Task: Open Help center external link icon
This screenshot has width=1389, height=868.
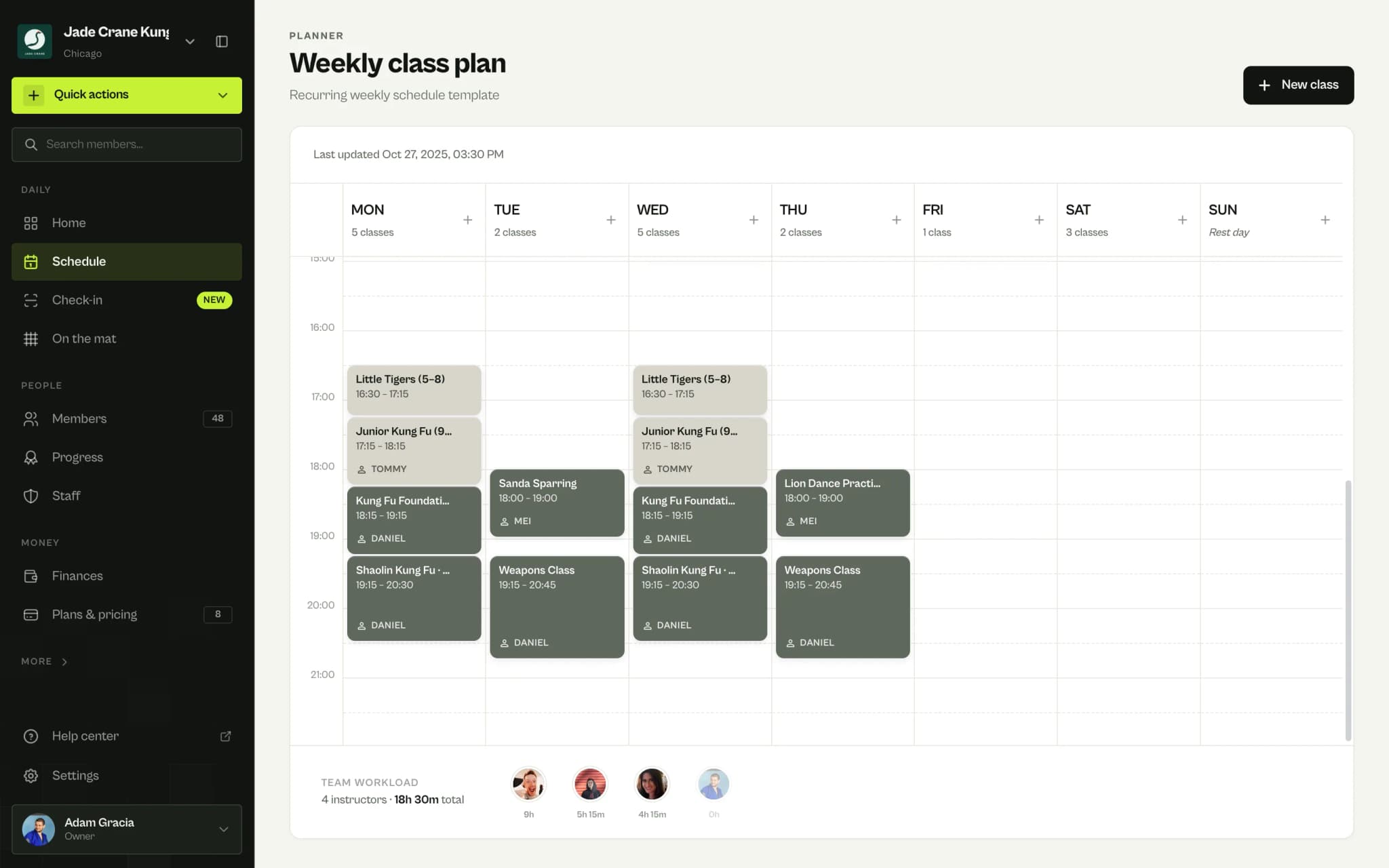Action: [x=226, y=736]
